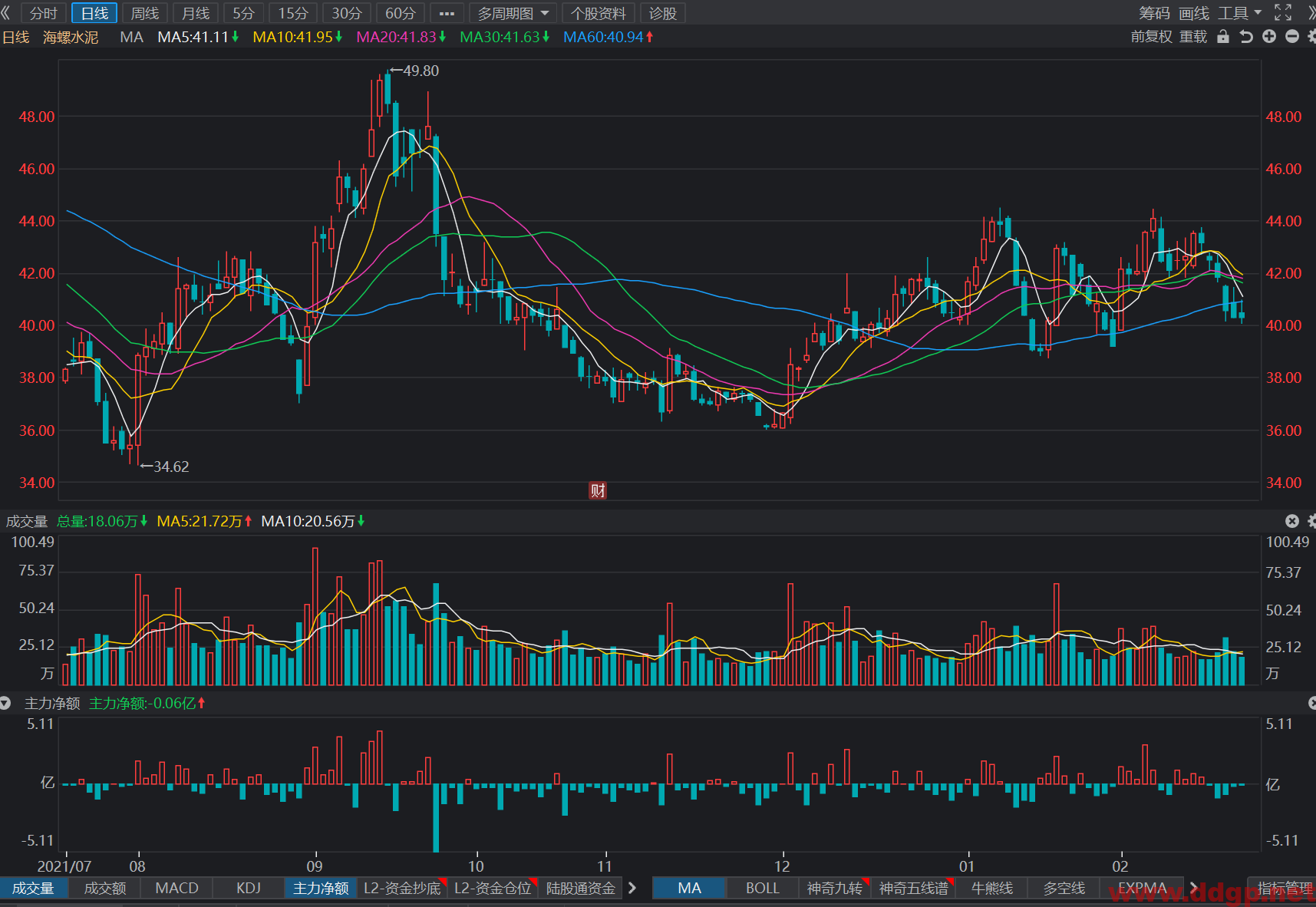Click the volume MA5:21.72万 label
Viewport: 1316px width, 907px height.
pos(204,521)
